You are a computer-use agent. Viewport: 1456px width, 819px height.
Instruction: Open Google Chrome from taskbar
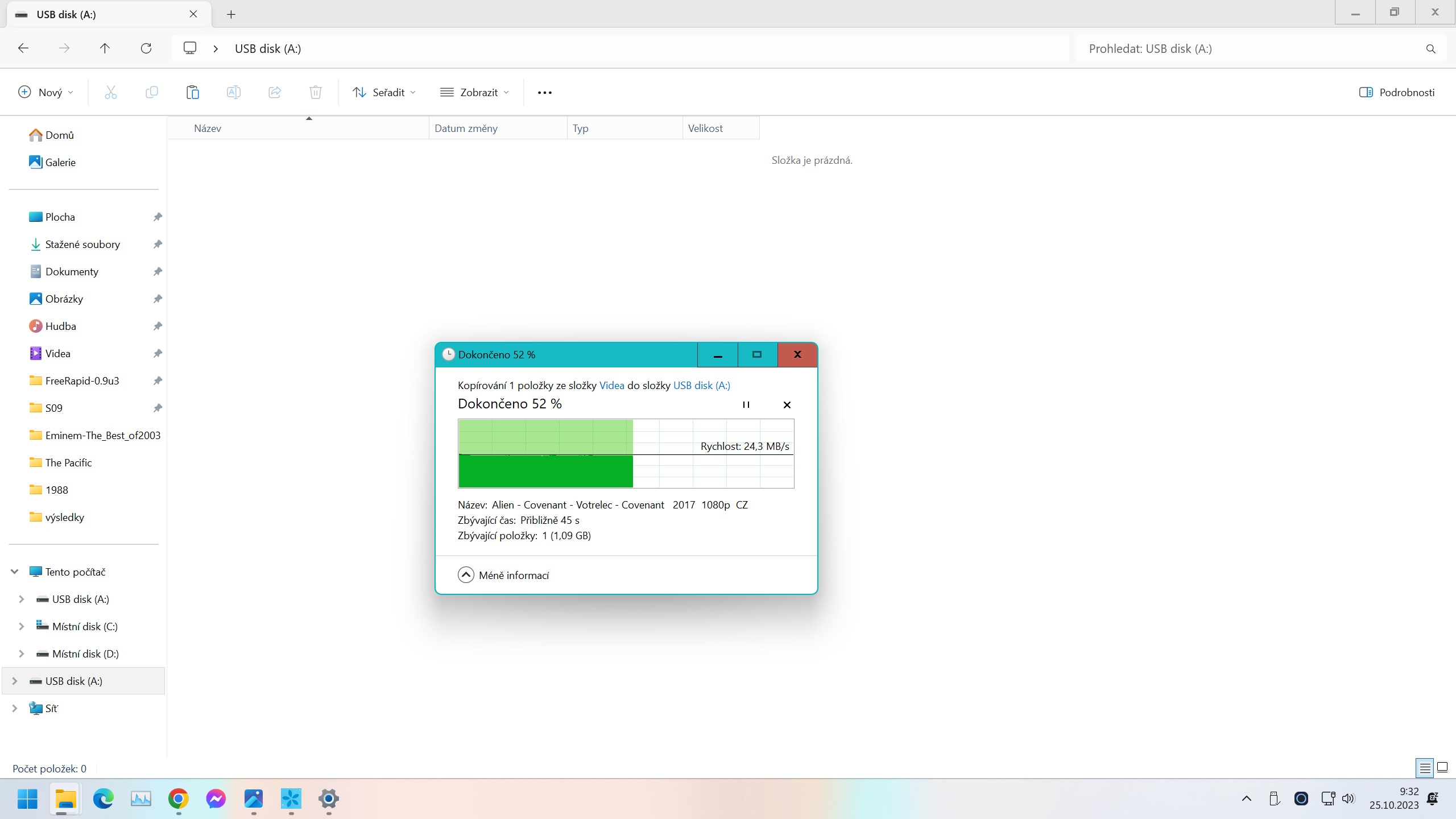(178, 799)
